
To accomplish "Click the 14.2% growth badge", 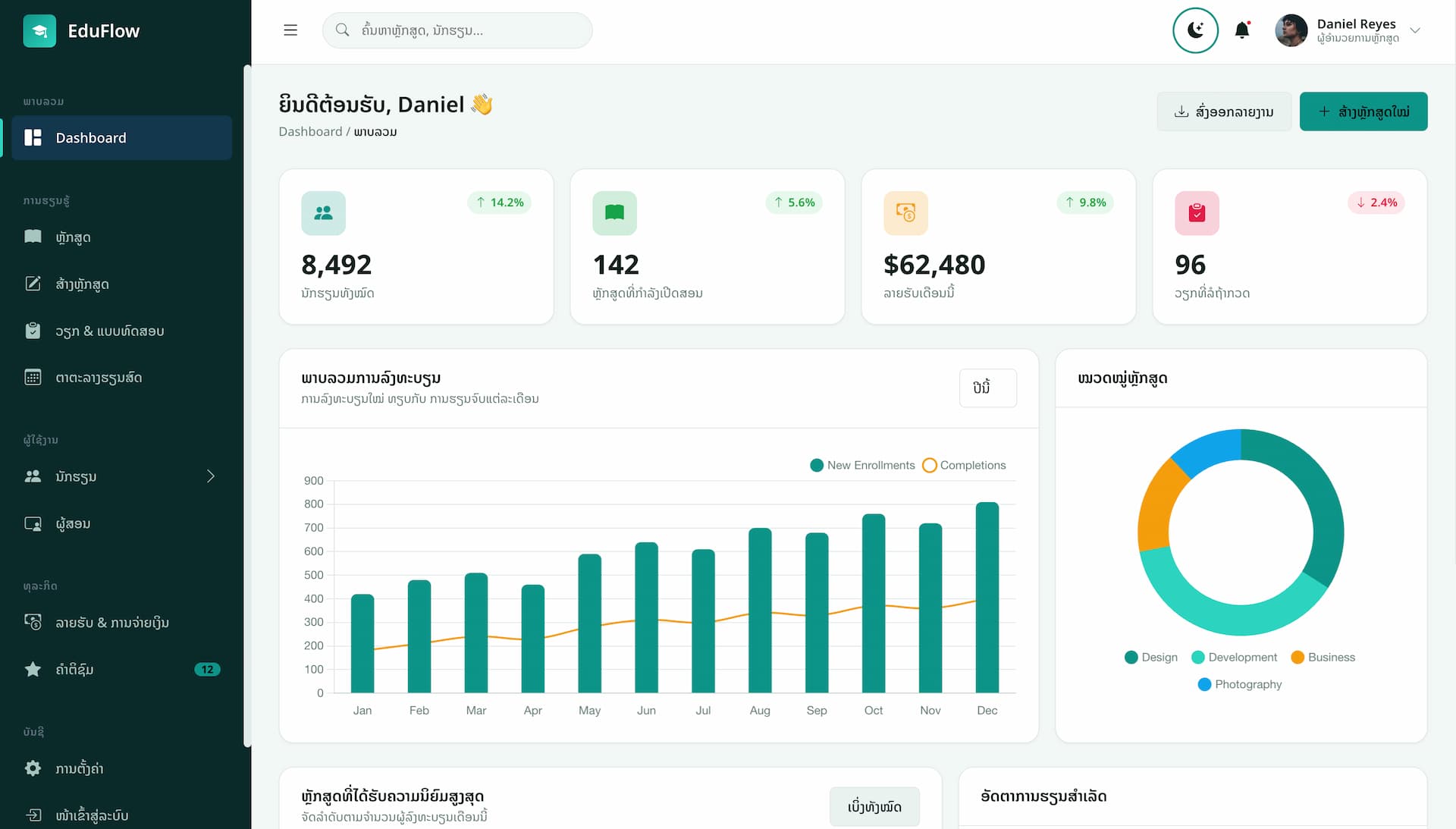I will point(499,203).
